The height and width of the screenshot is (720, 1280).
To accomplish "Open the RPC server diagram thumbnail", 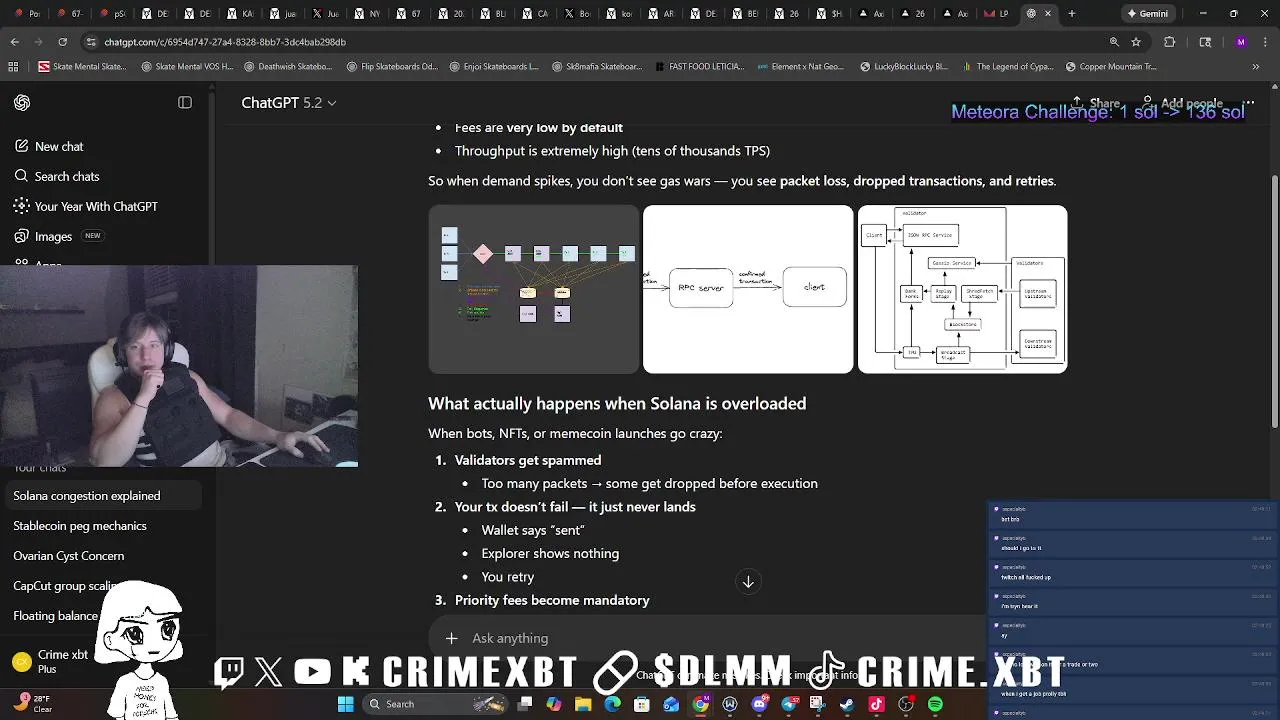I will [748, 289].
